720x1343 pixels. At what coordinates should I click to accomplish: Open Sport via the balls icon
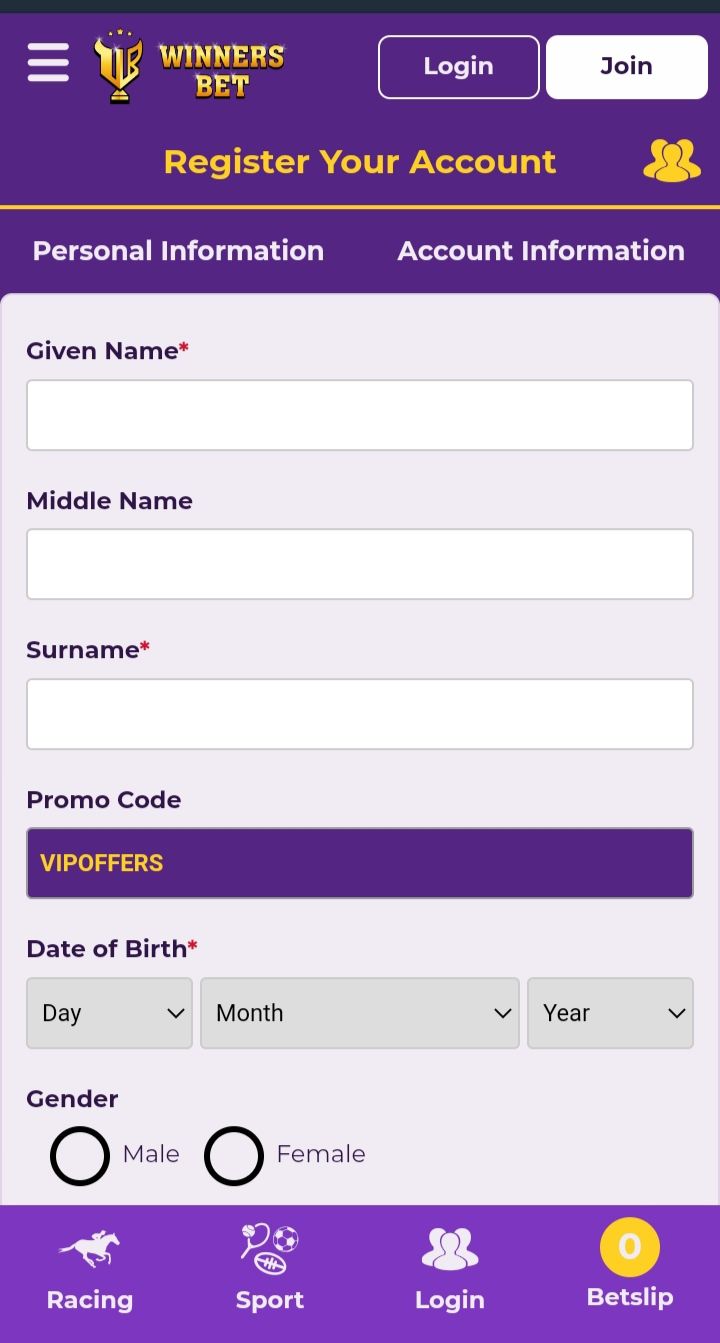(x=270, y=1248)
